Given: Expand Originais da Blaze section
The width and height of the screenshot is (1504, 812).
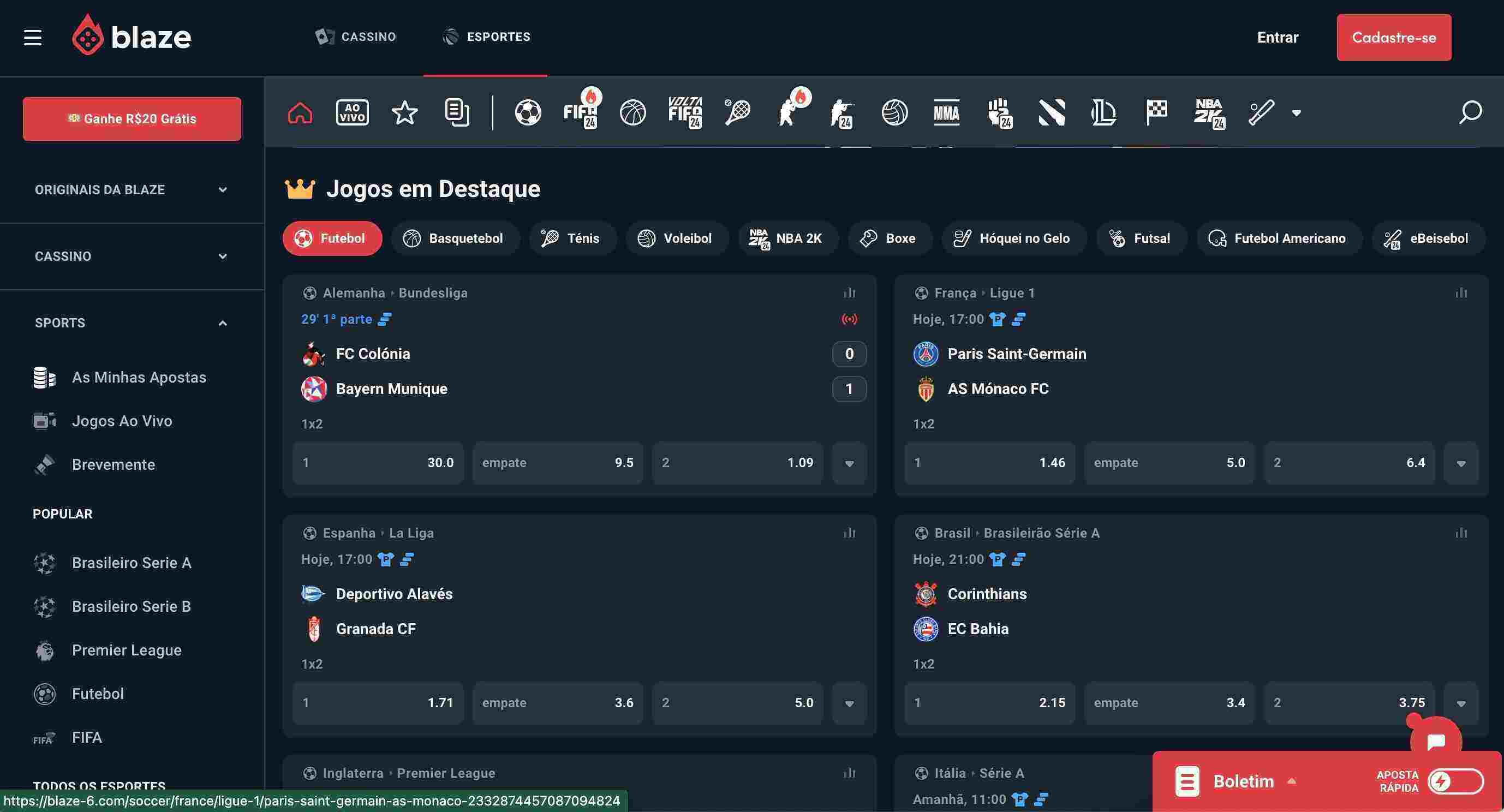Looking at the screenshot, I should tap(132, 190).
